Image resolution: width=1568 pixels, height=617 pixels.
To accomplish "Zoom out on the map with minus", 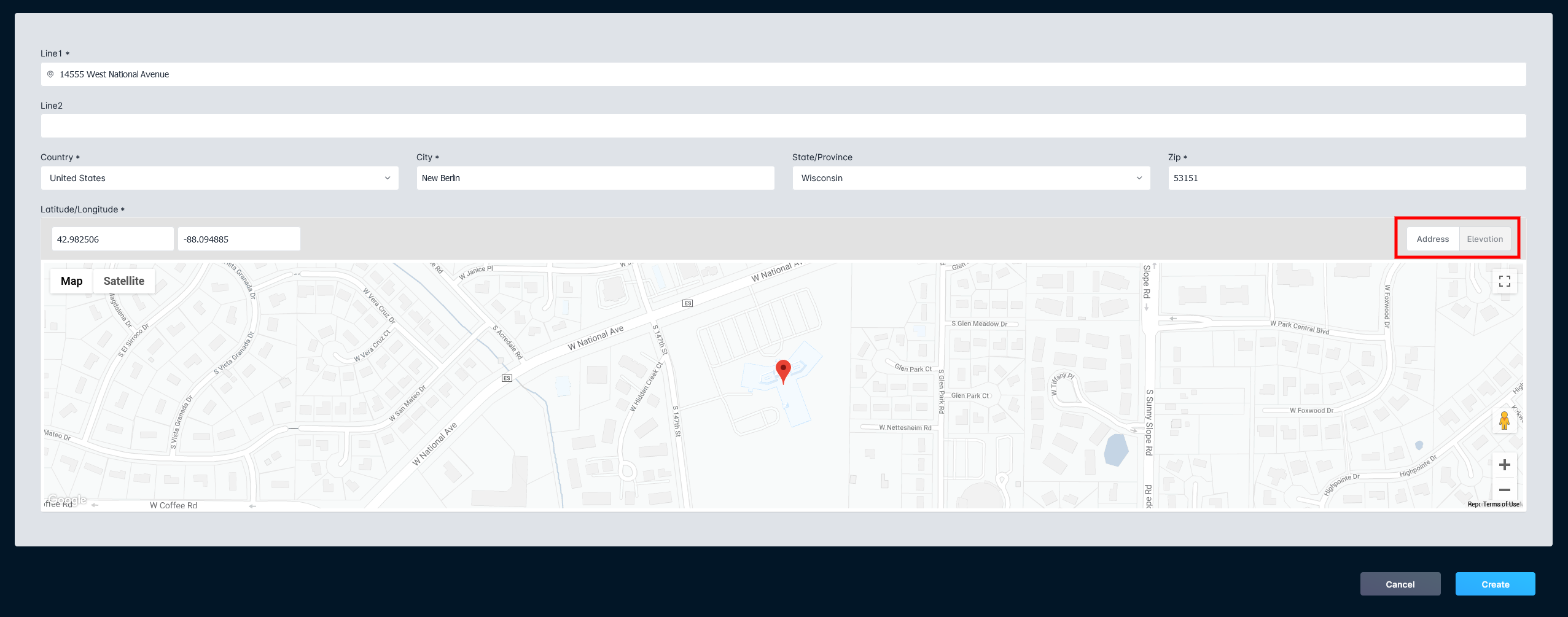I will point(1504,489).
